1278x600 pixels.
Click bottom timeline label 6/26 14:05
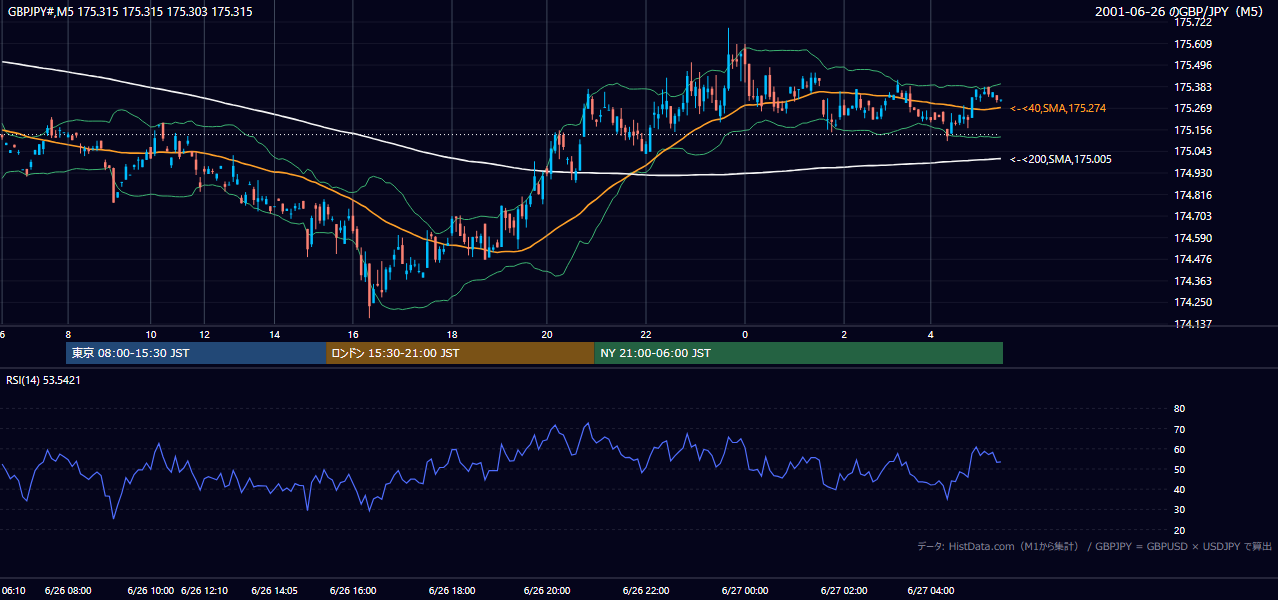tap(274, 591)
